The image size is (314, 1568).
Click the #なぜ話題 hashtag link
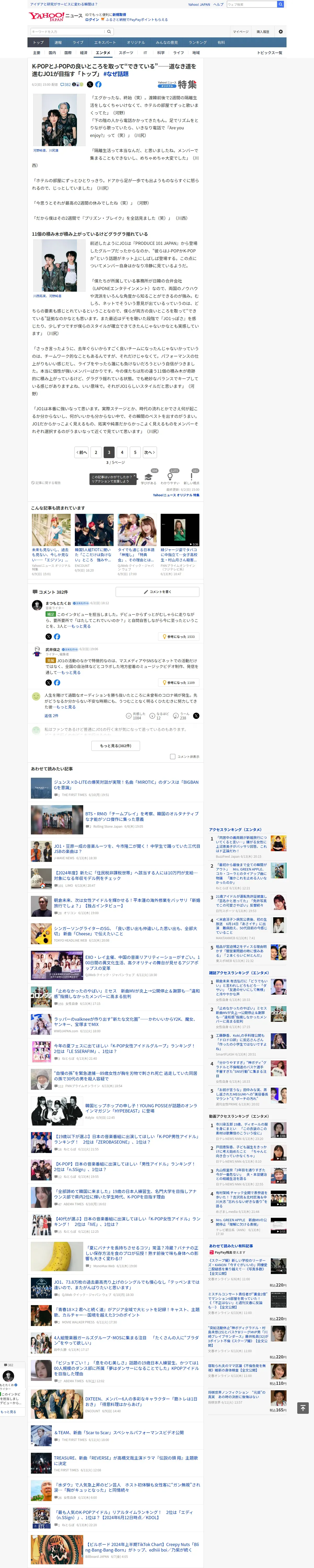click(116, 74)
